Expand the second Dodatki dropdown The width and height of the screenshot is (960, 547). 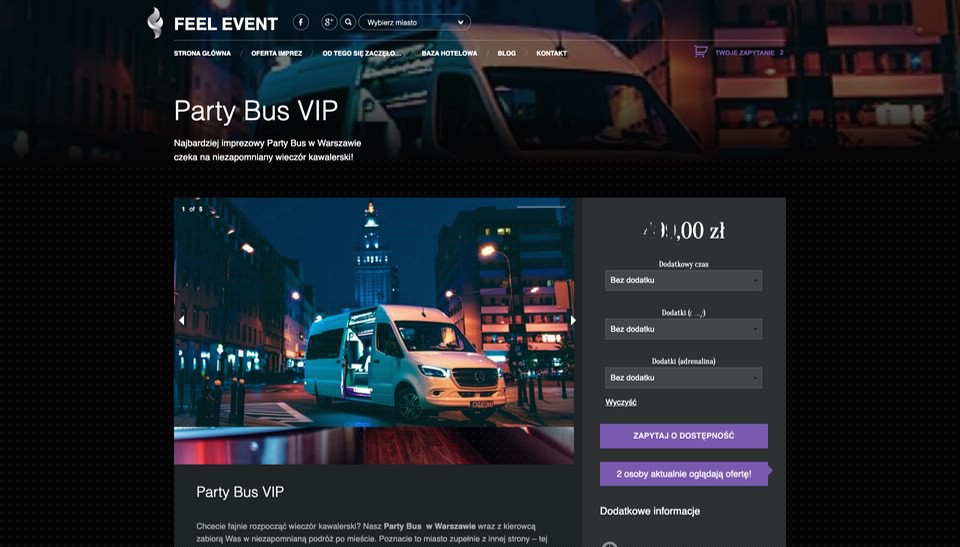683,329
